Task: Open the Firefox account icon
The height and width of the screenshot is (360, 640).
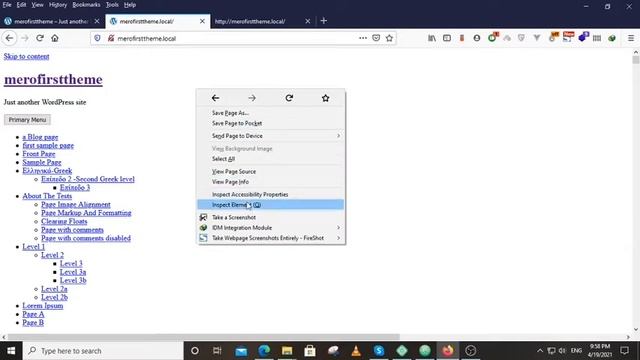Action: tap(477, 38)
